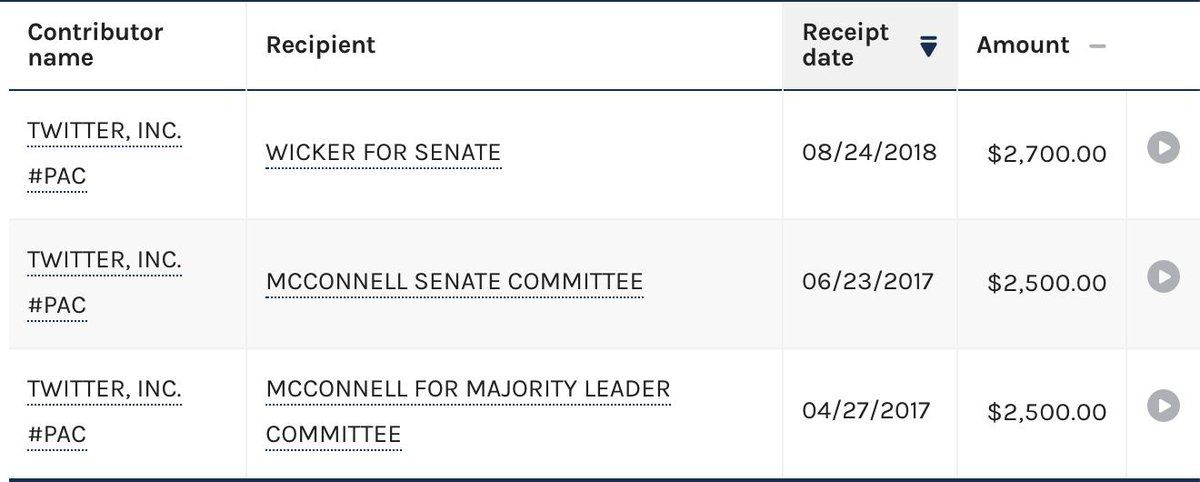Open MCCONNELL FOR MAJORITY LEADER COMMITTEE link
This screenshot has height=482, width=1200.
click(x=468, y=411)
